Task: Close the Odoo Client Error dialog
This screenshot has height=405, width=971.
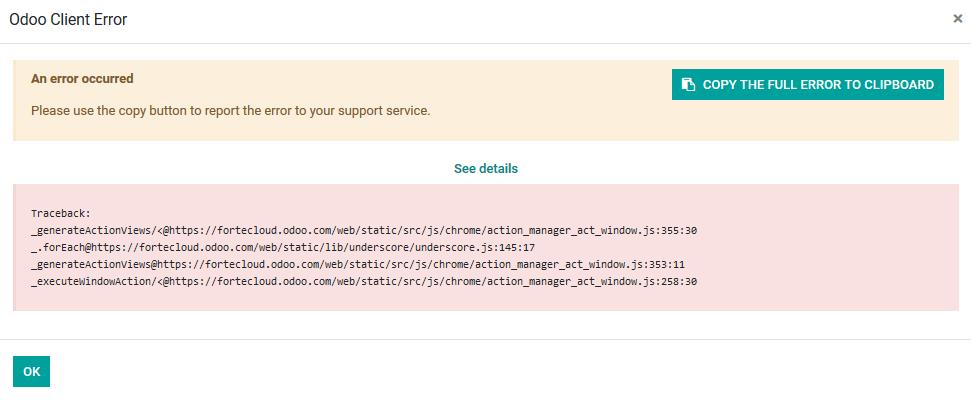Action: (x=957, y=19)
